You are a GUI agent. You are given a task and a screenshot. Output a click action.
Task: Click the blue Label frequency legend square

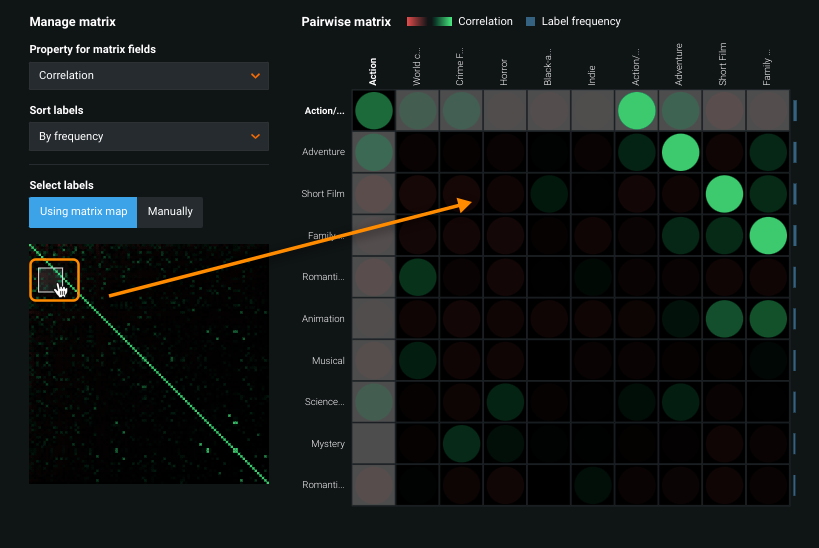coord(530,21)
